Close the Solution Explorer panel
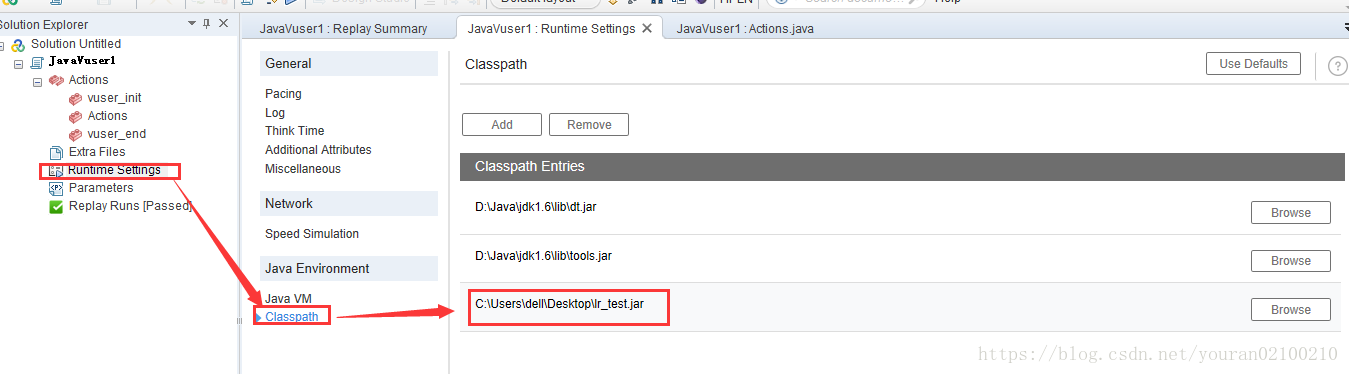Screen dimensions: 1349x374 223,23
